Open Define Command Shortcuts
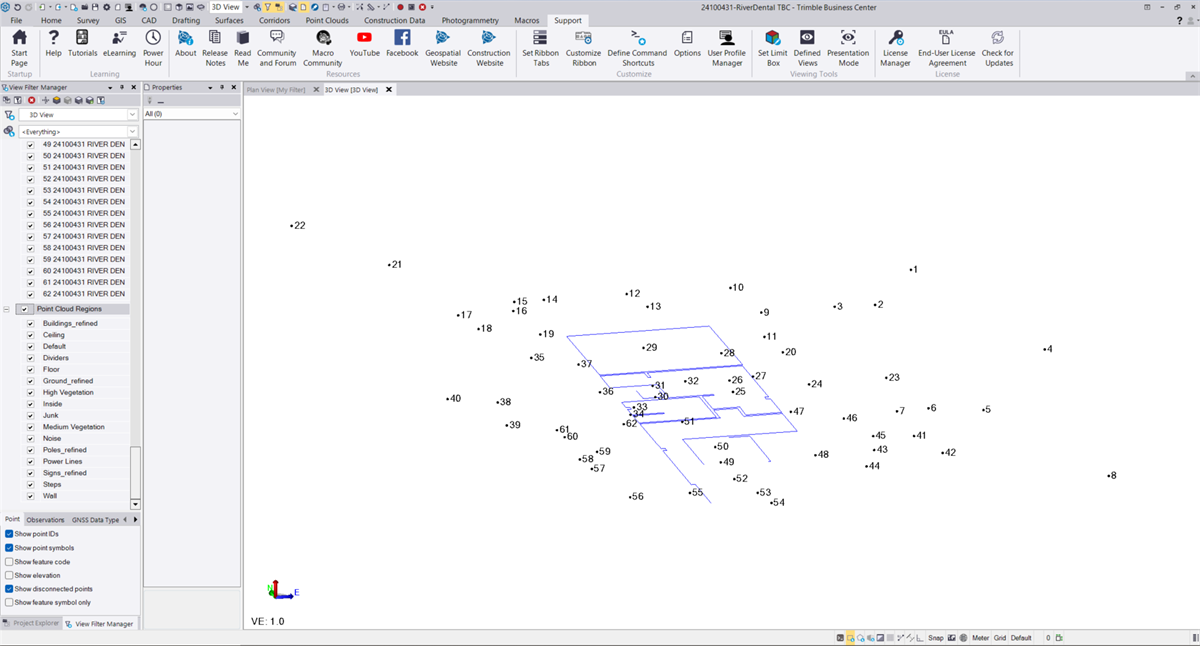Screen dimensions: 1200x646 coord(637,48)
